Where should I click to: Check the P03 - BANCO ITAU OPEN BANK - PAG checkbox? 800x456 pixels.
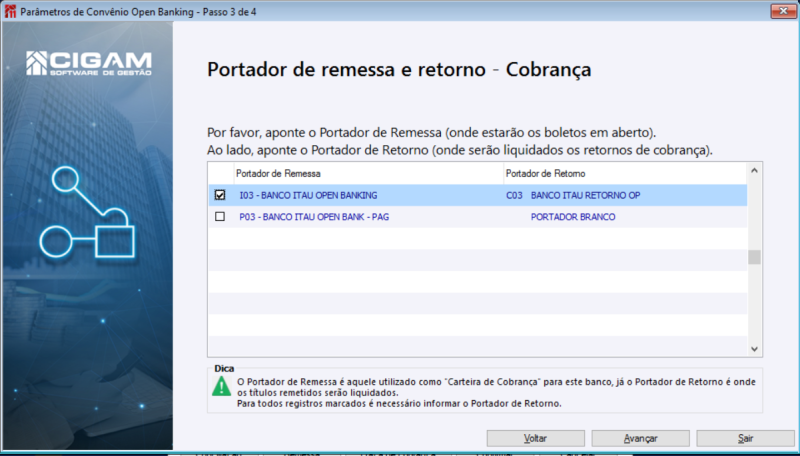point(220,217)
